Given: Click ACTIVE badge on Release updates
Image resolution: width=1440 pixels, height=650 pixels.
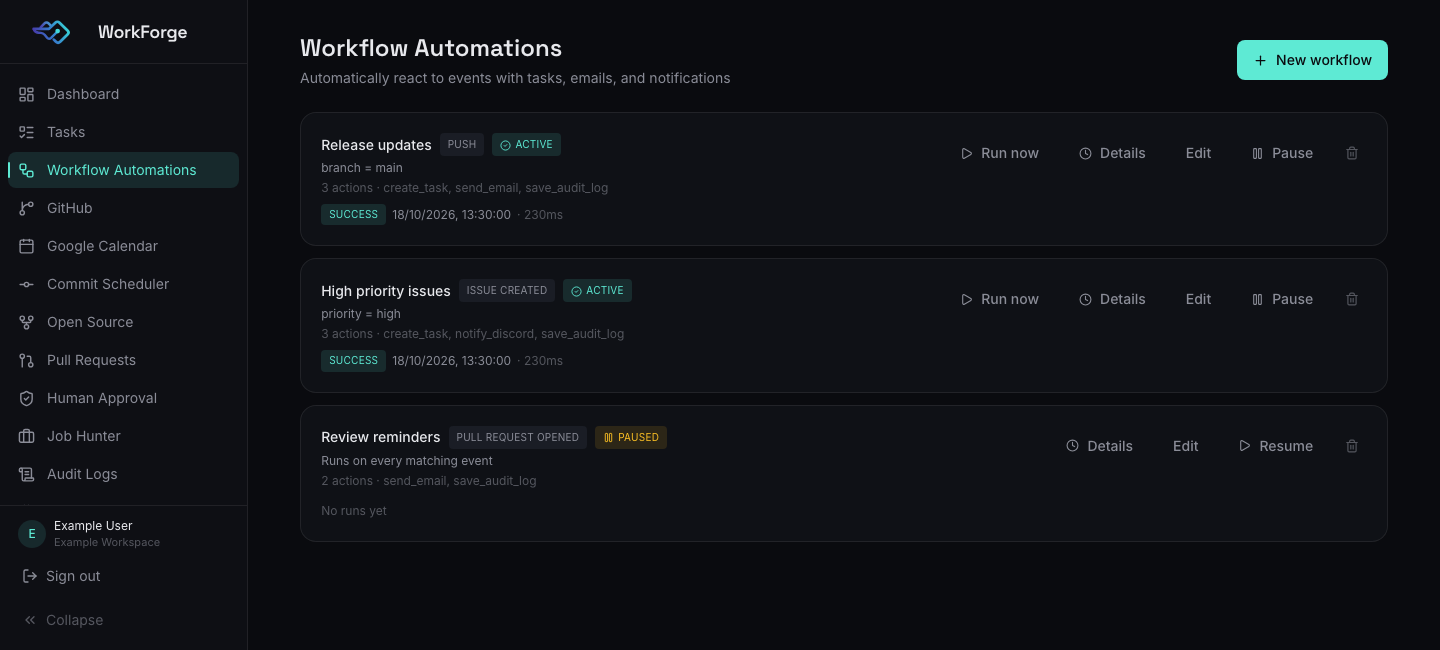Looking at the screenshot, I should [x=526, y=145].
